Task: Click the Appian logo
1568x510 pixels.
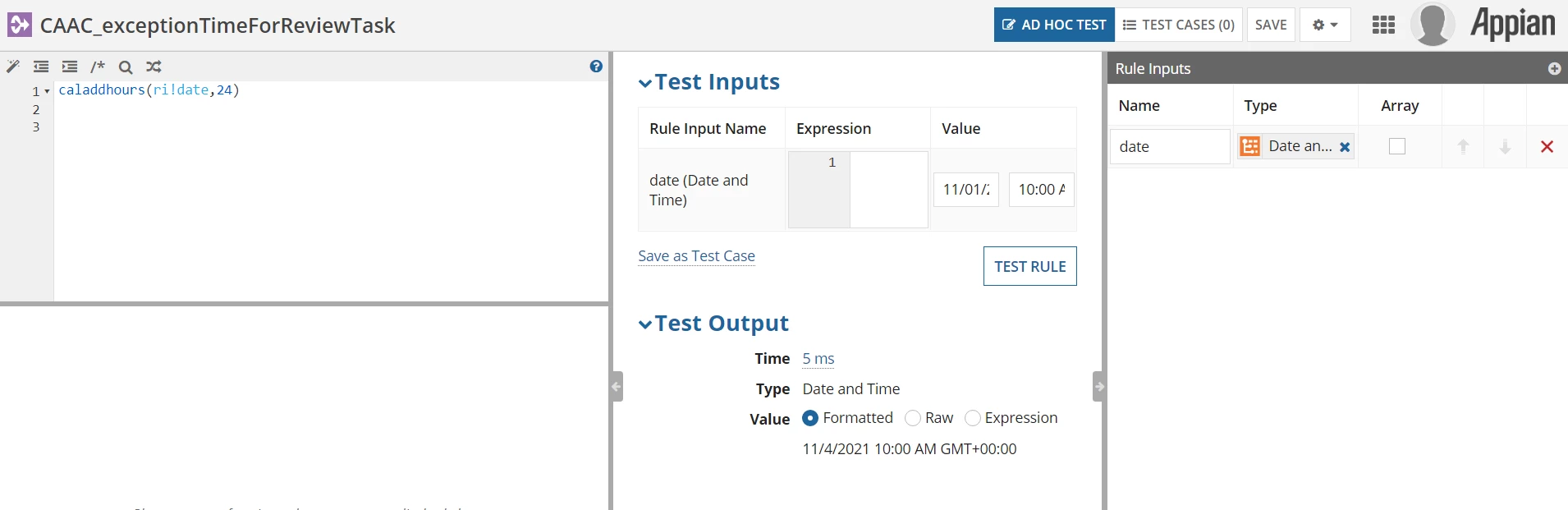Action: tap(1513, 24)
